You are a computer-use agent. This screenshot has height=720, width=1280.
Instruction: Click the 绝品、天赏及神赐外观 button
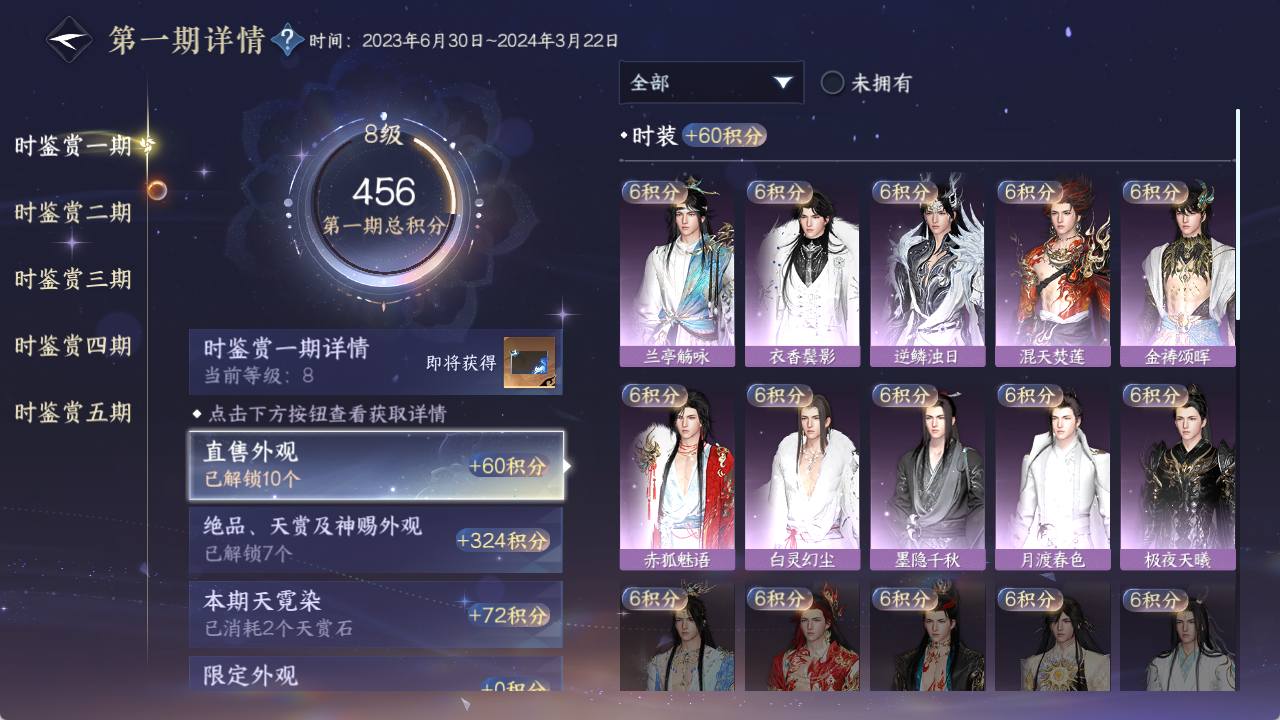click(x=376, y=540)
